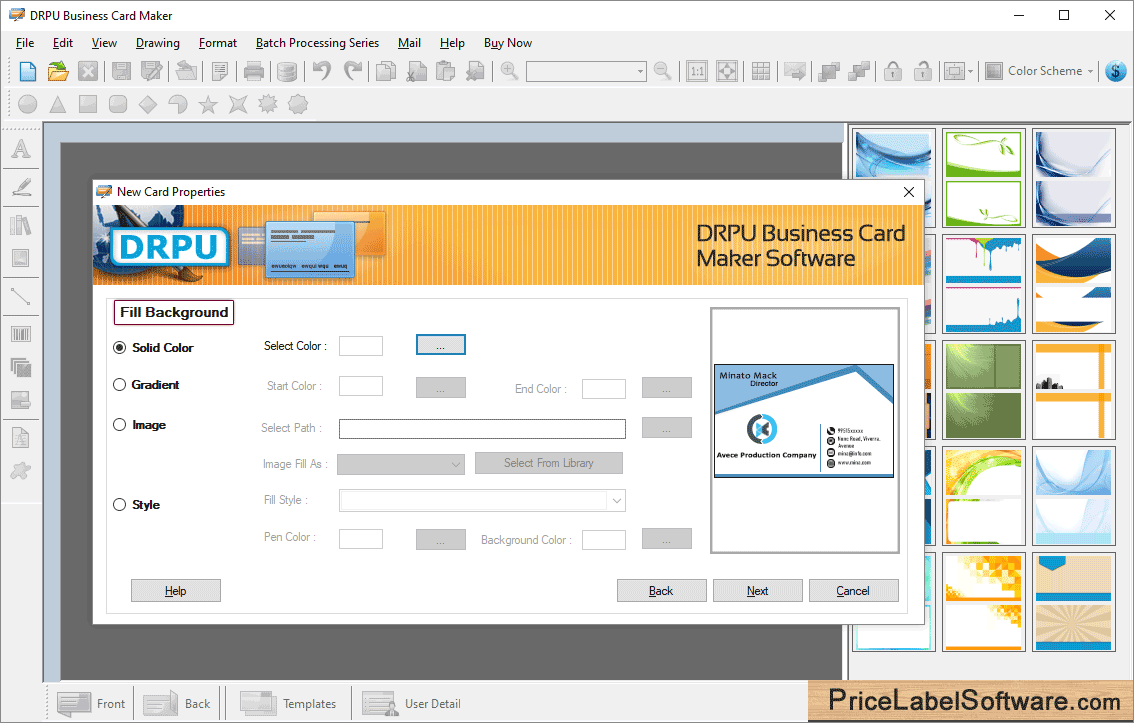
Task: Click the Undo arrow icon
Action: 322,71
